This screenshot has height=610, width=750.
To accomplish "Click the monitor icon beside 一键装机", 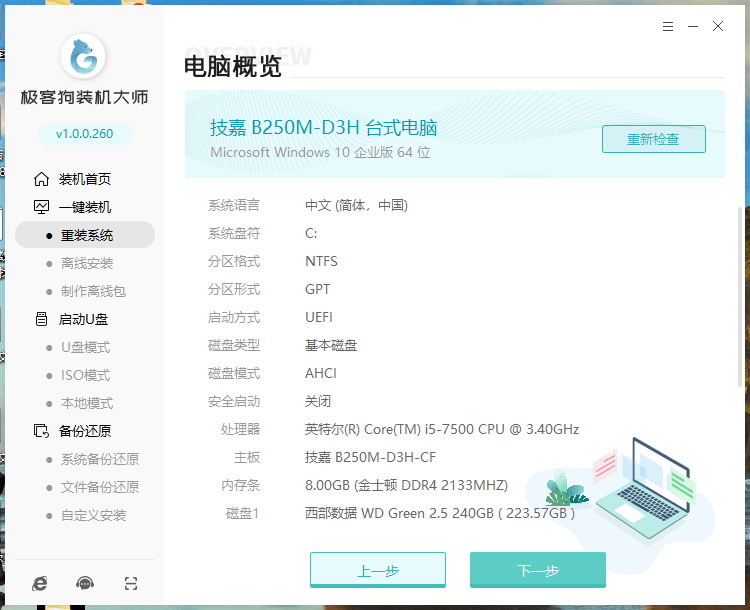I will pos(41,207).
